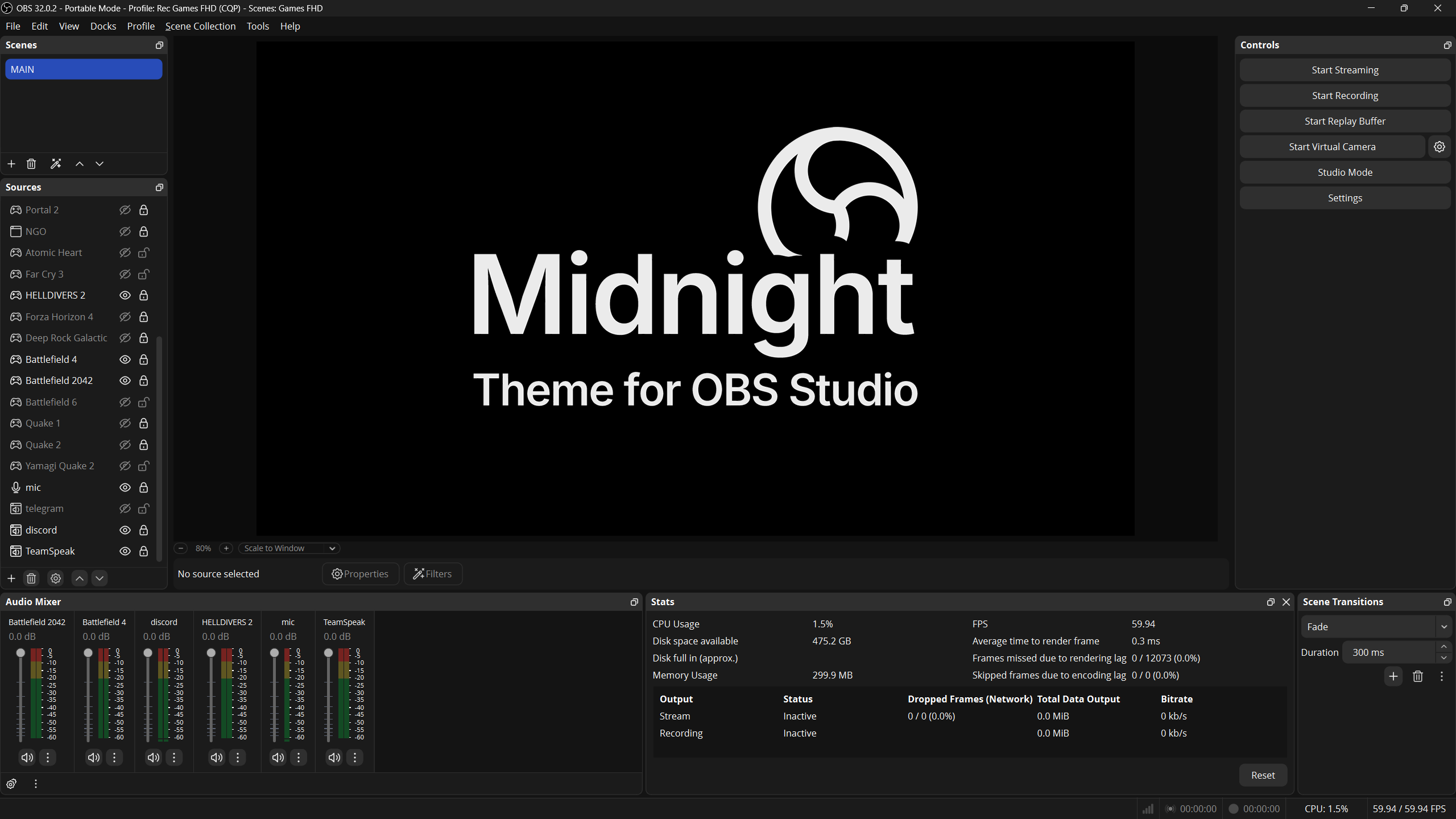Viewport: 1456px width, 819px height.
Task: Add a new scene transition
Action: coord(1393,676)
